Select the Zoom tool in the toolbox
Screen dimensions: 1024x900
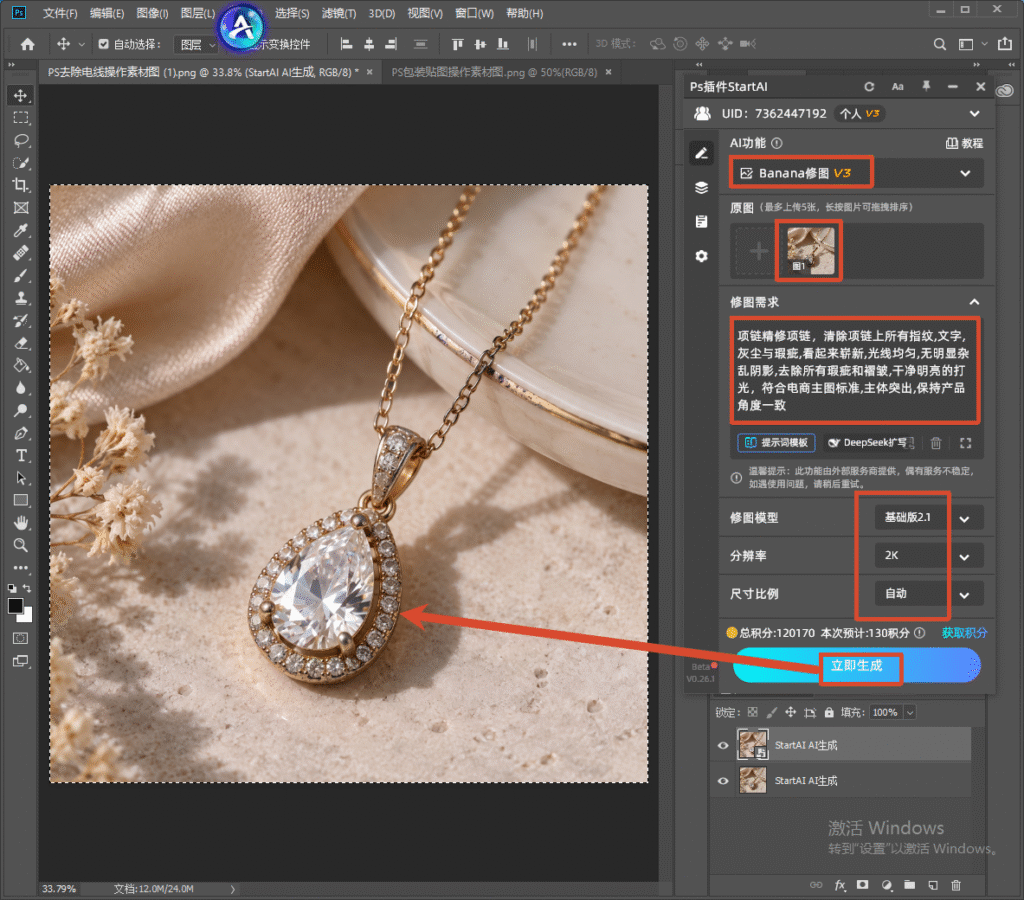click(21, 545)
